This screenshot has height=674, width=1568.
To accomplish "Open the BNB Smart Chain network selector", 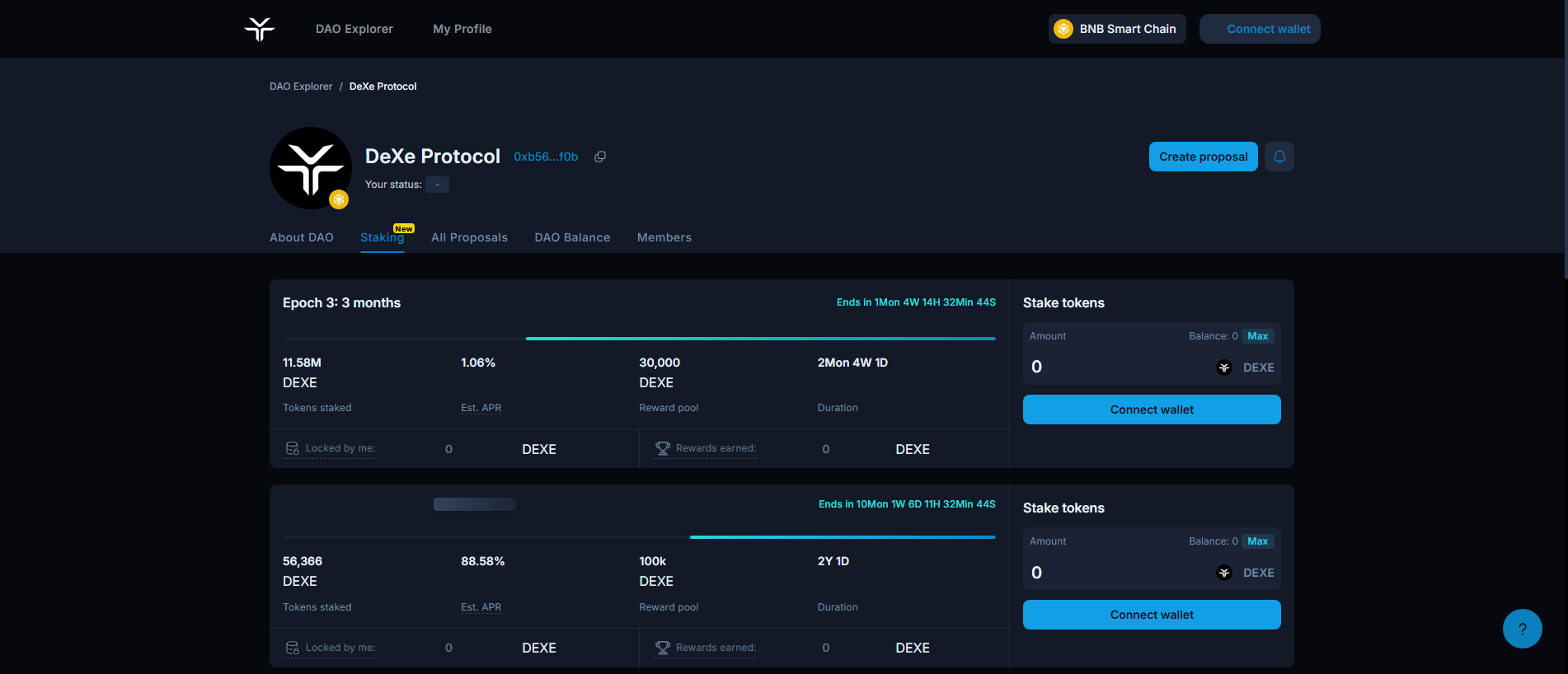I will coord(1117,29).
